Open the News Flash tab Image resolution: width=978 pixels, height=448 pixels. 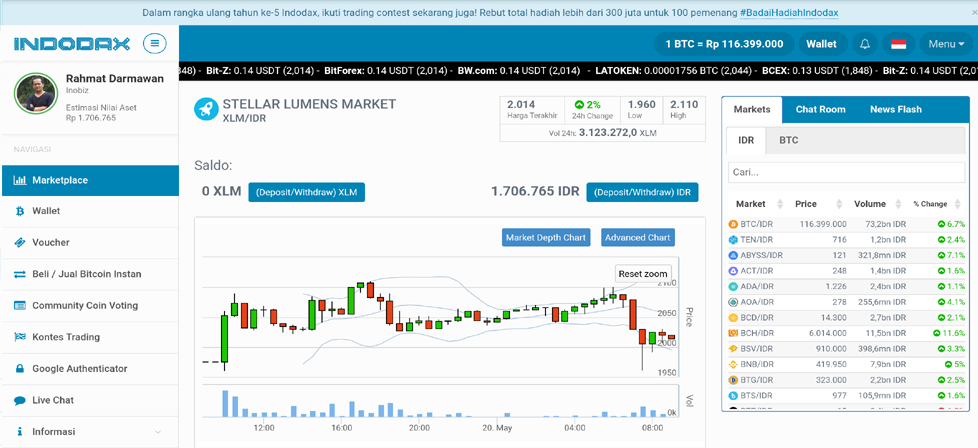896,110
